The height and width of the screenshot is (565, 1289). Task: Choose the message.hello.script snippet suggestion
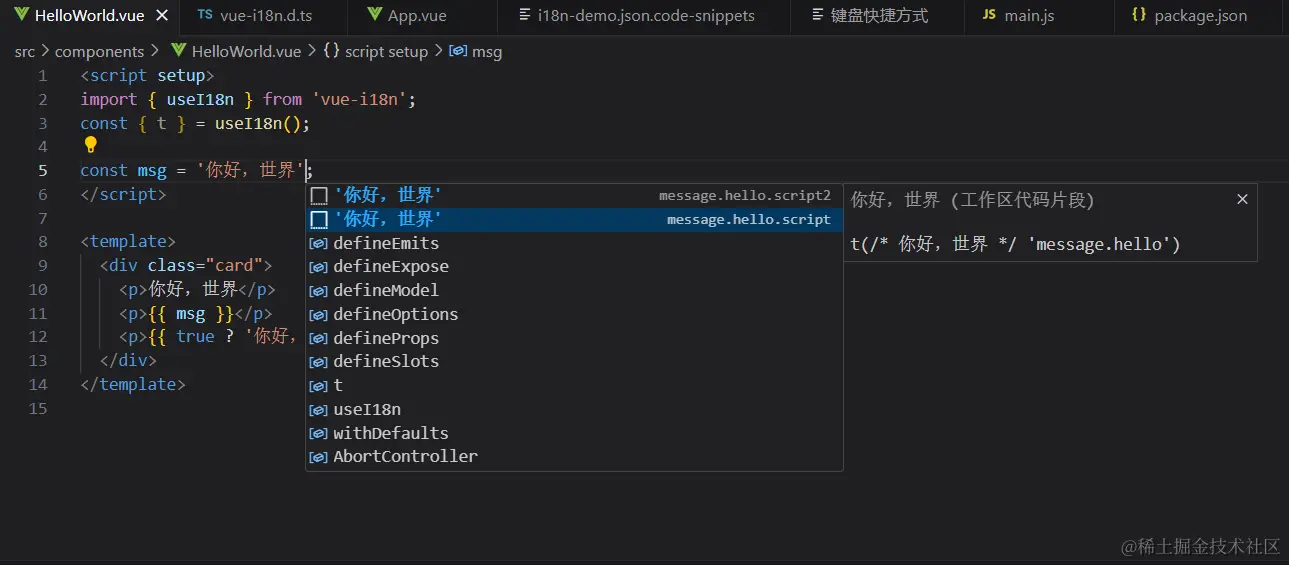[573, 219]
